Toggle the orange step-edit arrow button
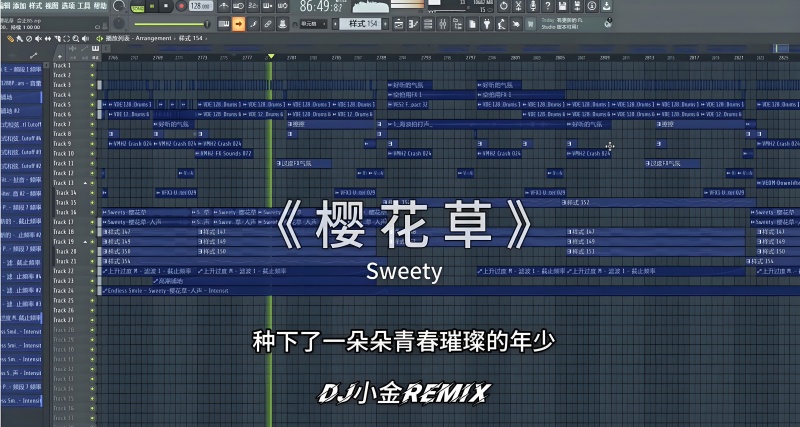Image resolution: width=800 pixels, height=427 pixels. point(238,23)
